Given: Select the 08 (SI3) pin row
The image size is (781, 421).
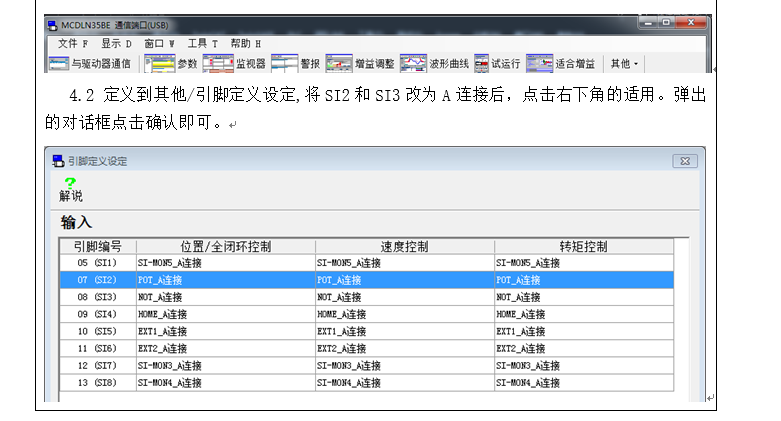Looking at the screenshot, I should point(97,297).
